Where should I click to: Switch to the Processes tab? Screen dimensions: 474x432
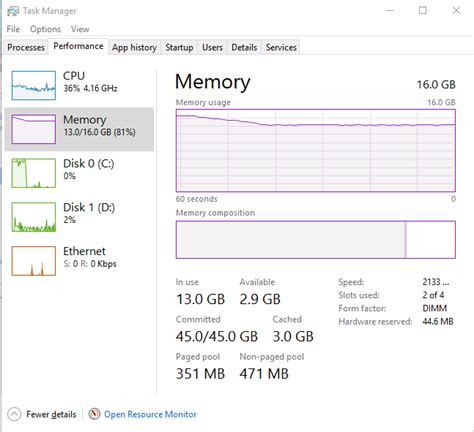point(26,47)
